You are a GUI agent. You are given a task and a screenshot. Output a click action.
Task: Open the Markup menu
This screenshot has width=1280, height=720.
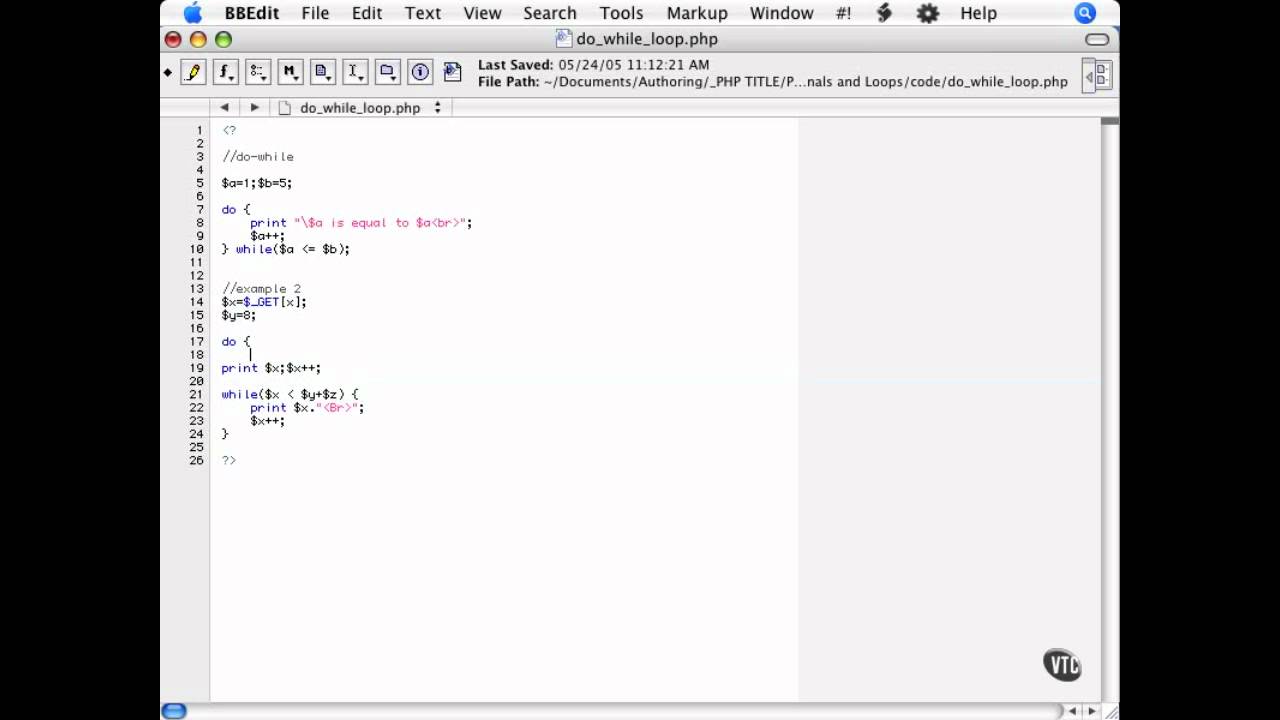[697, 13]
